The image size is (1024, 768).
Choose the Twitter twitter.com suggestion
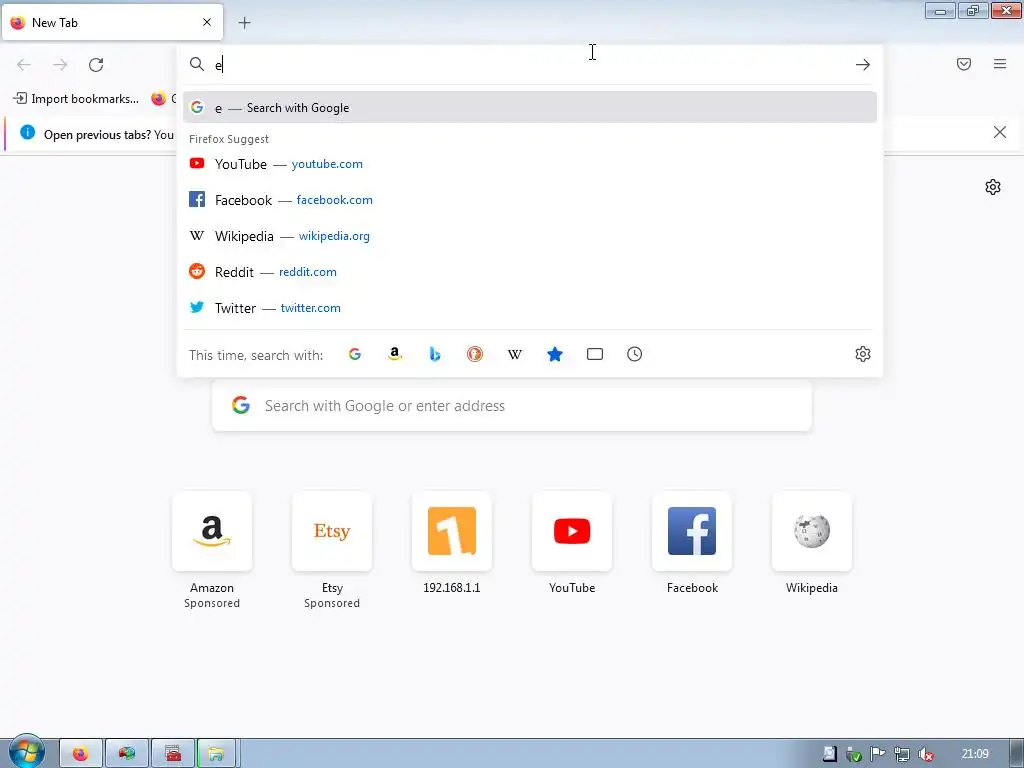[x=530, y=308]
